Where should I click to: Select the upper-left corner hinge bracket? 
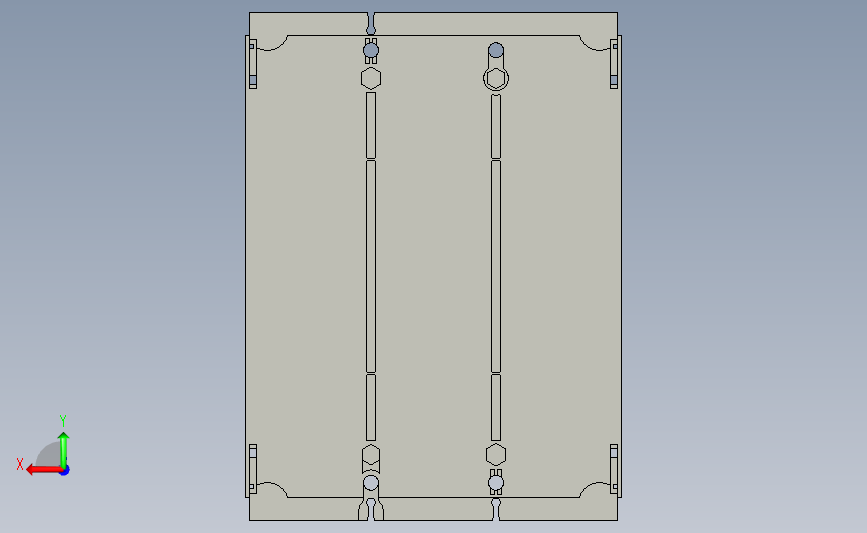(x=252, y=64)
